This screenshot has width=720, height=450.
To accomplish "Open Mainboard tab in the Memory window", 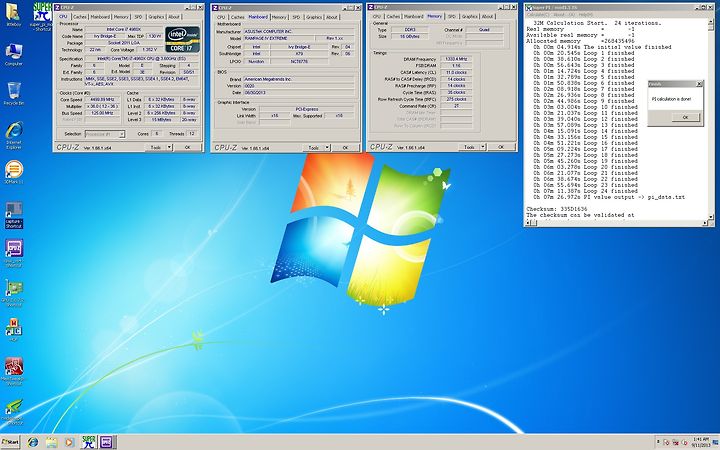I will 413,17.
